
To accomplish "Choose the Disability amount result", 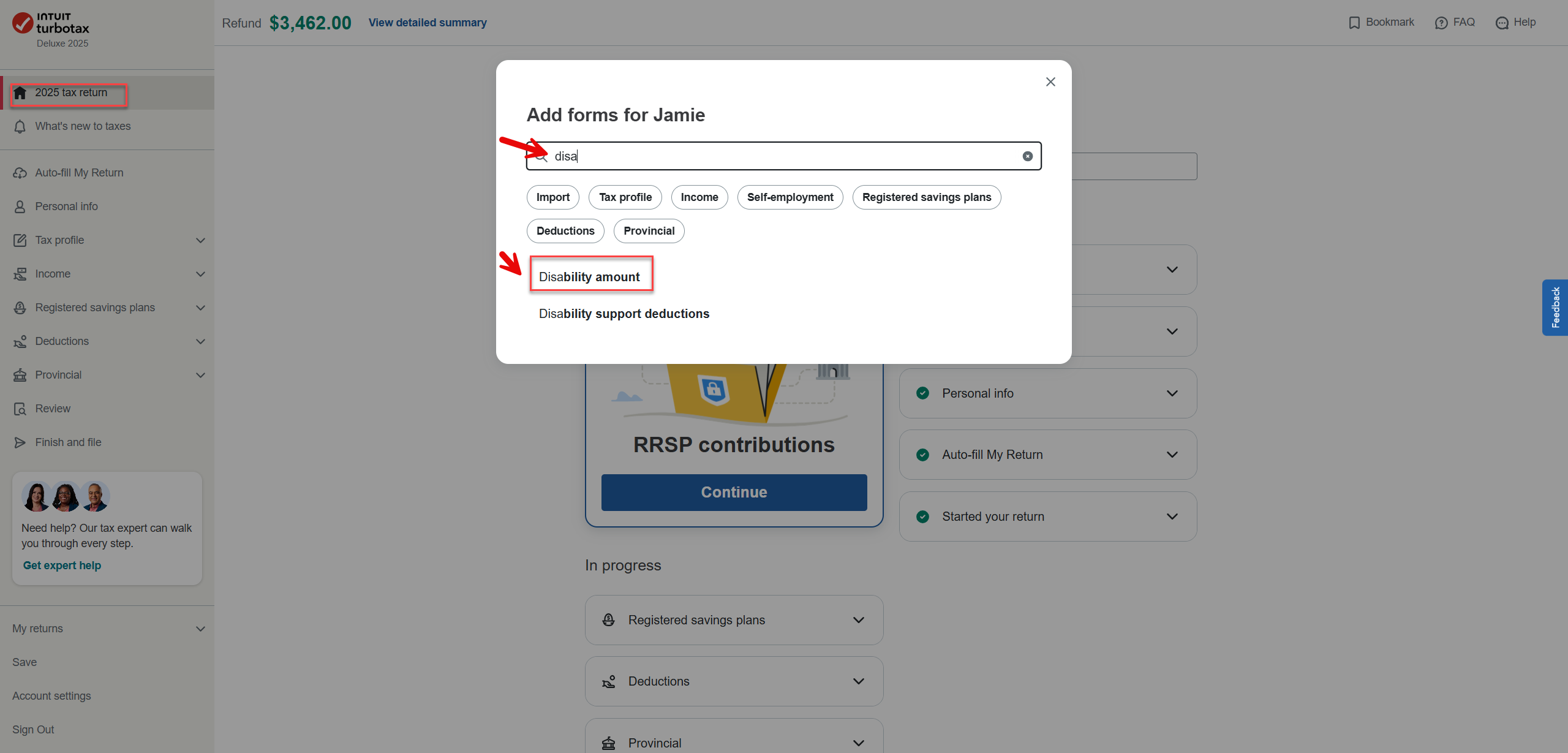I will point(589,277).
